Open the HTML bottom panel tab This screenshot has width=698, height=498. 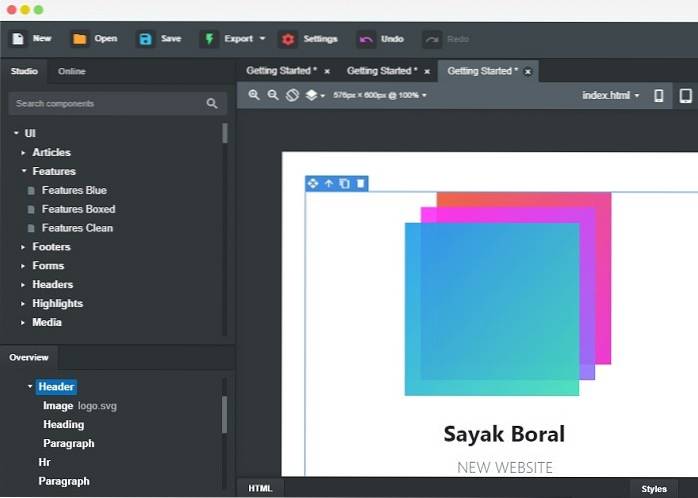(x=260, y=488)
